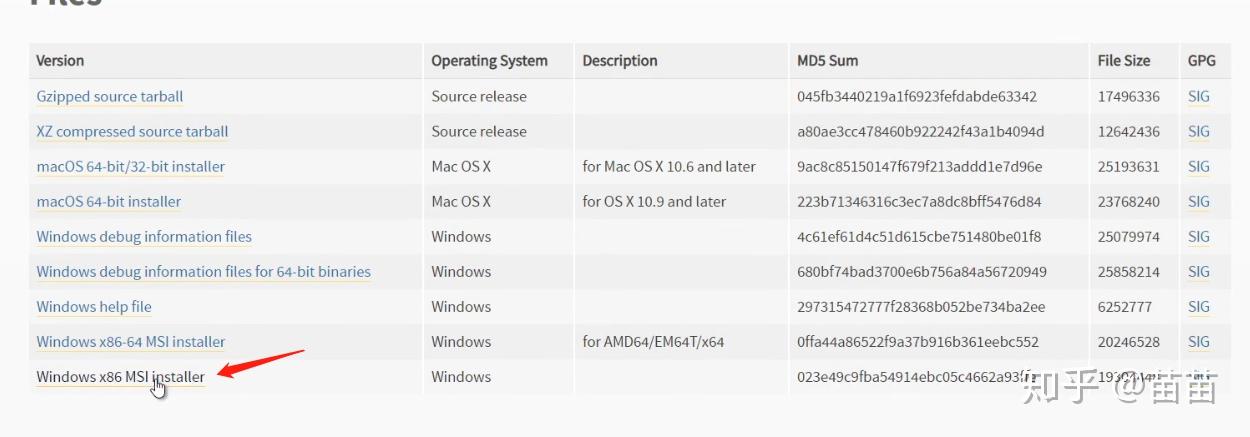Open SIG for Windows x86-64 MSI installer
1250x437 pixels.
1199,342
